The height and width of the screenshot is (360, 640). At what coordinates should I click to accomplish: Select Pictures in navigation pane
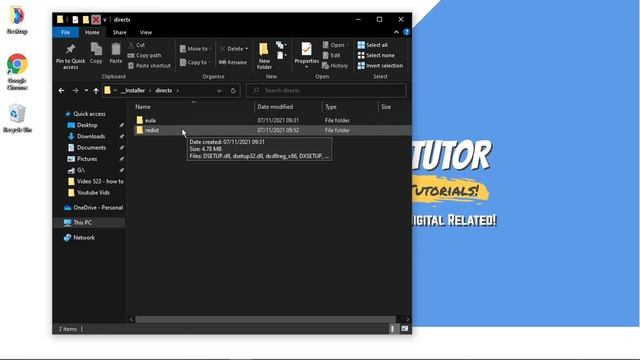pos(87,159)
